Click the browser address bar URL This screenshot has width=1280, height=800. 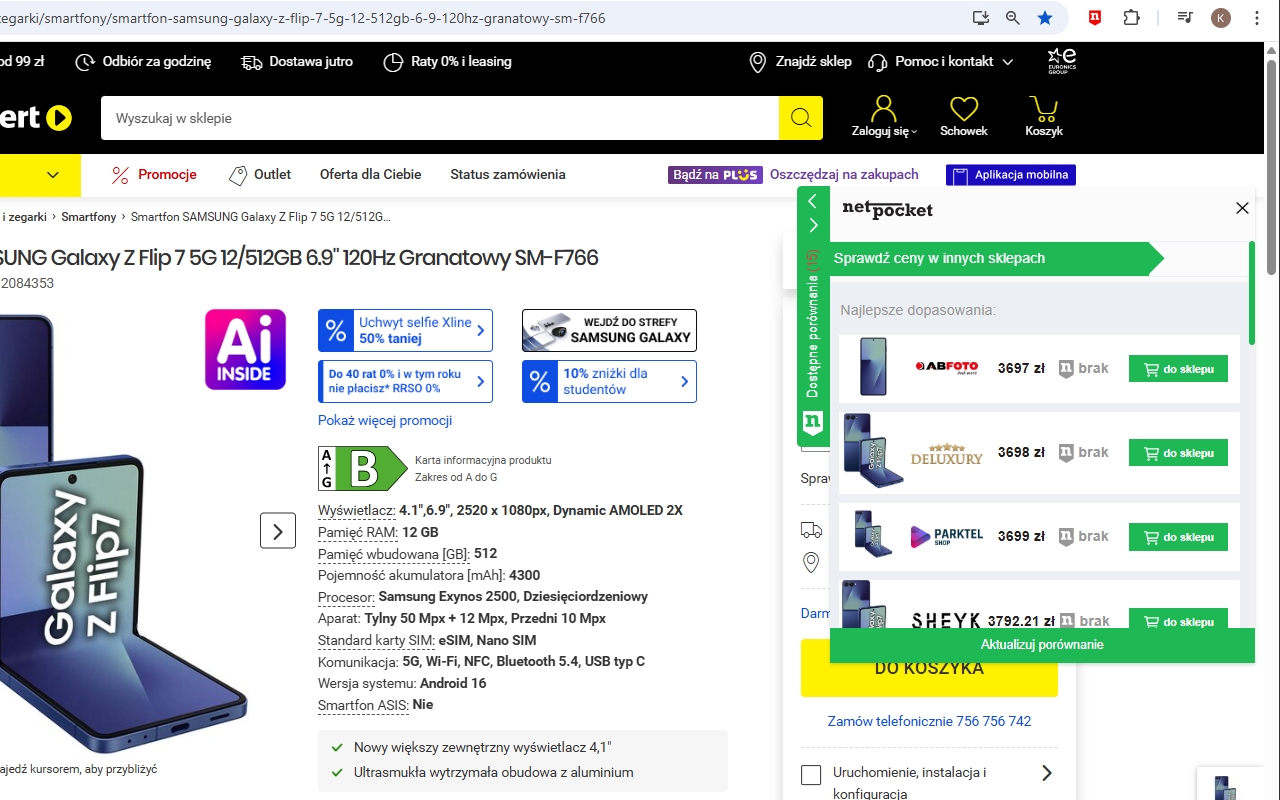tap(302, 18)
